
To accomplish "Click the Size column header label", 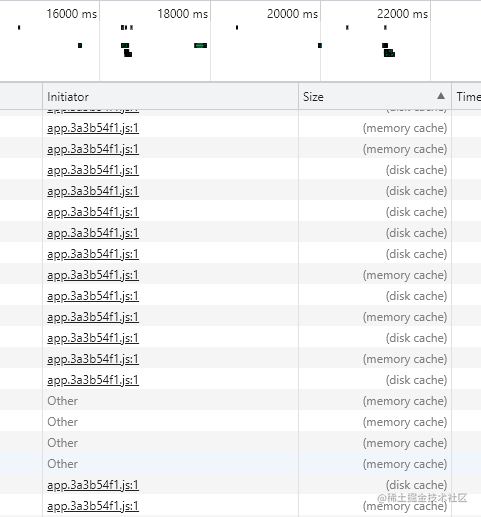I will [x=313, y=97].
